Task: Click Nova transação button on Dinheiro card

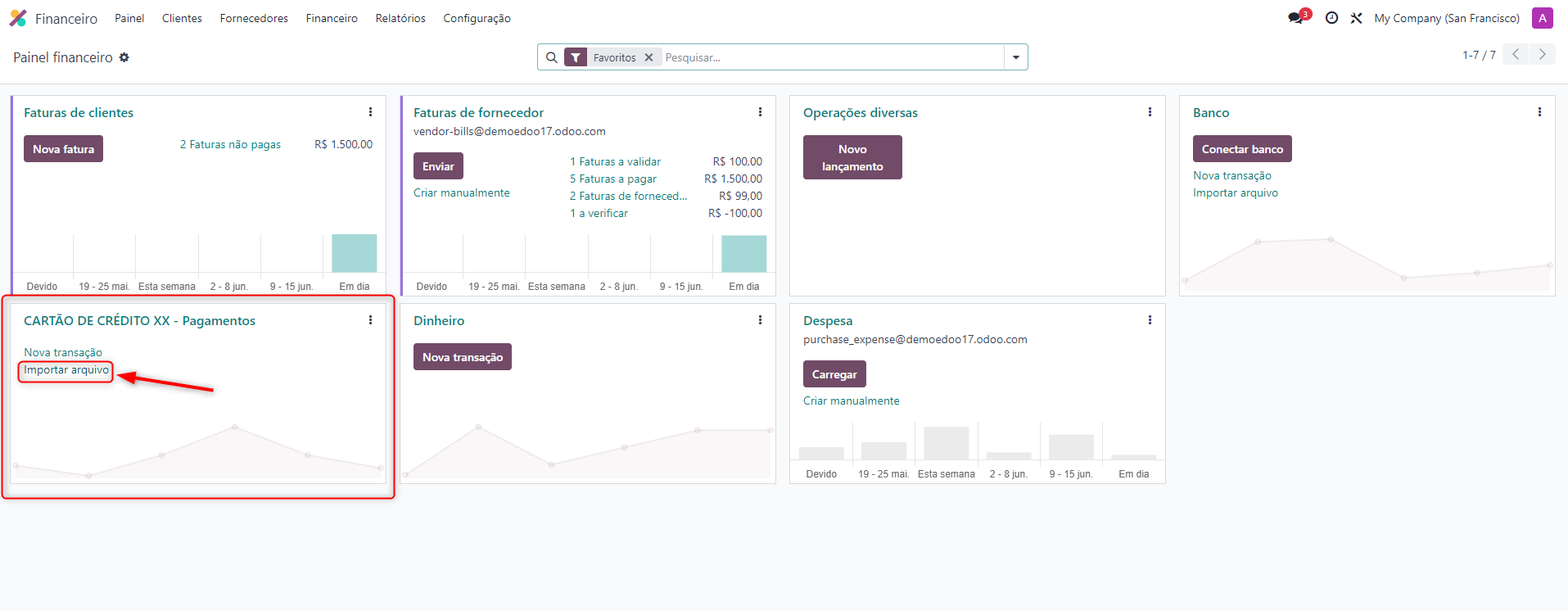Action: tap(463, 357)
